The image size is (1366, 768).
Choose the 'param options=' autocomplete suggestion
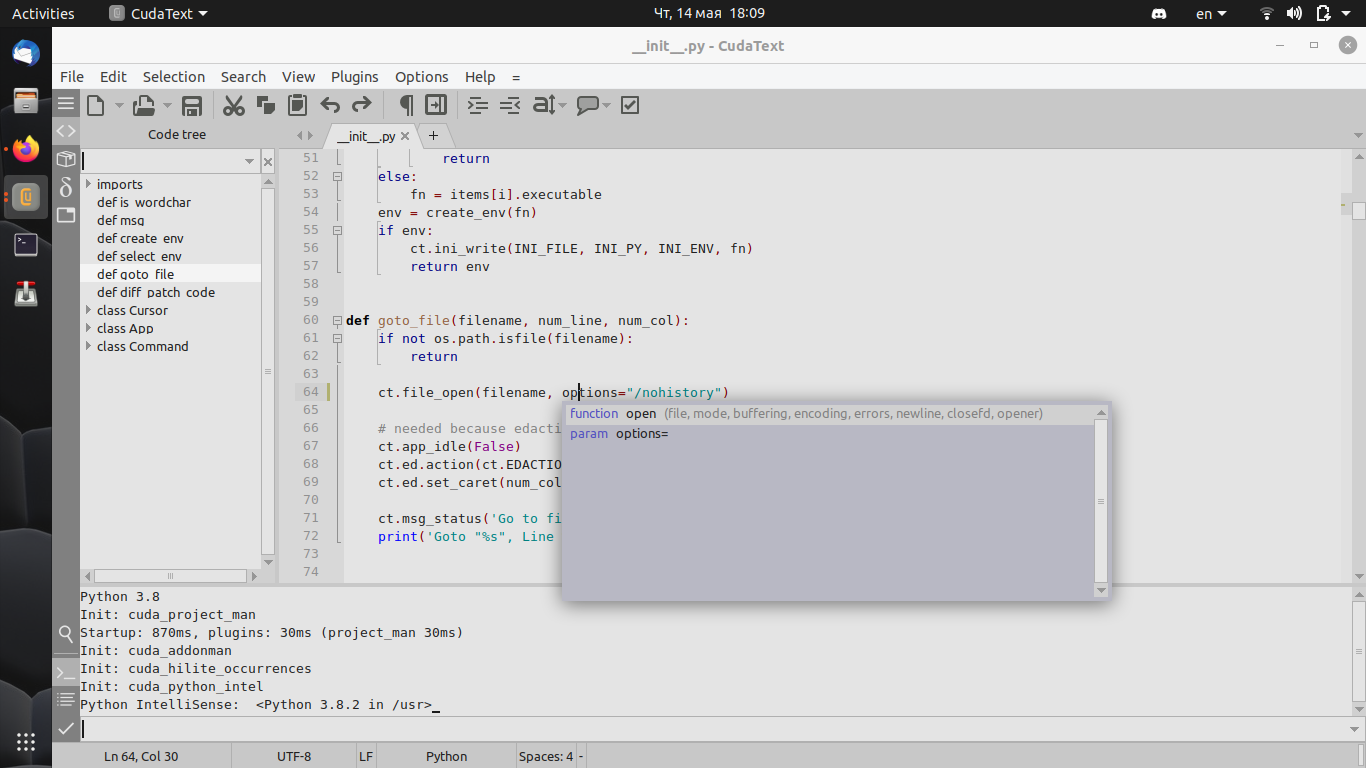click(829, 434)
